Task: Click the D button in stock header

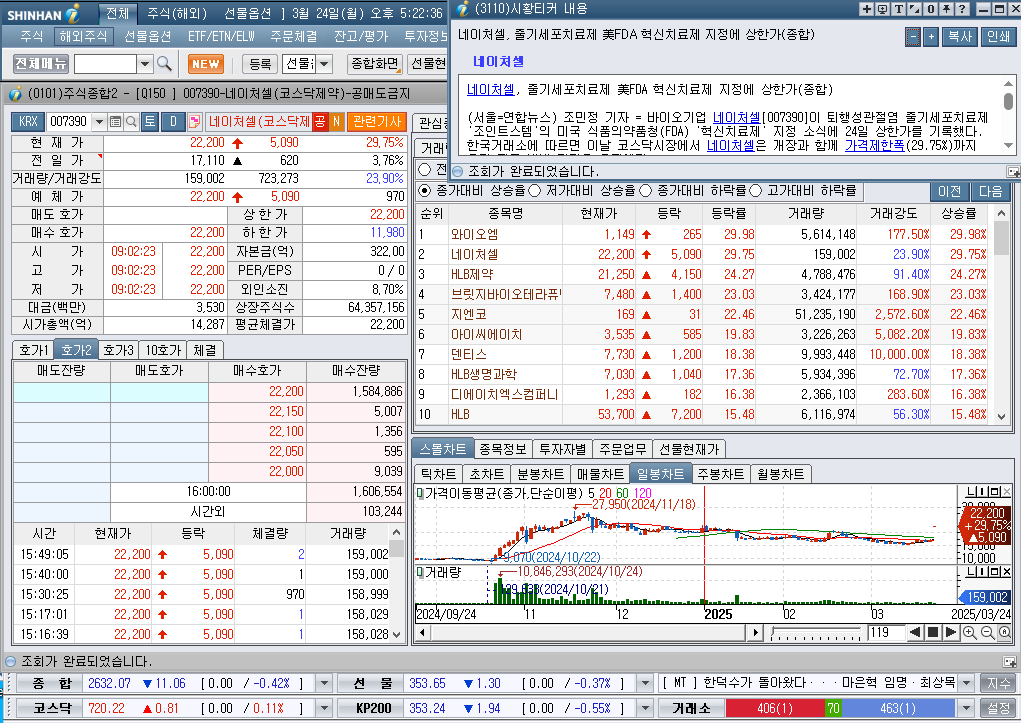Action: [x=173, y=122]
